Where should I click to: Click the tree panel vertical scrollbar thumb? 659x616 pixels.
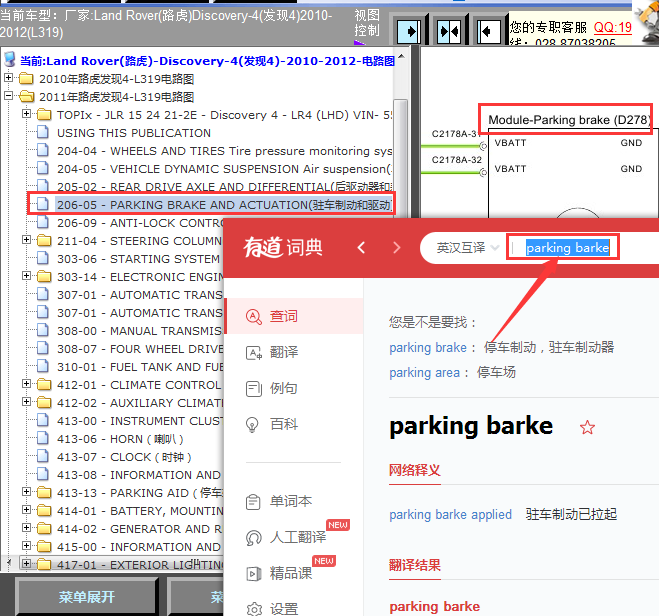[x=401, y=160]
